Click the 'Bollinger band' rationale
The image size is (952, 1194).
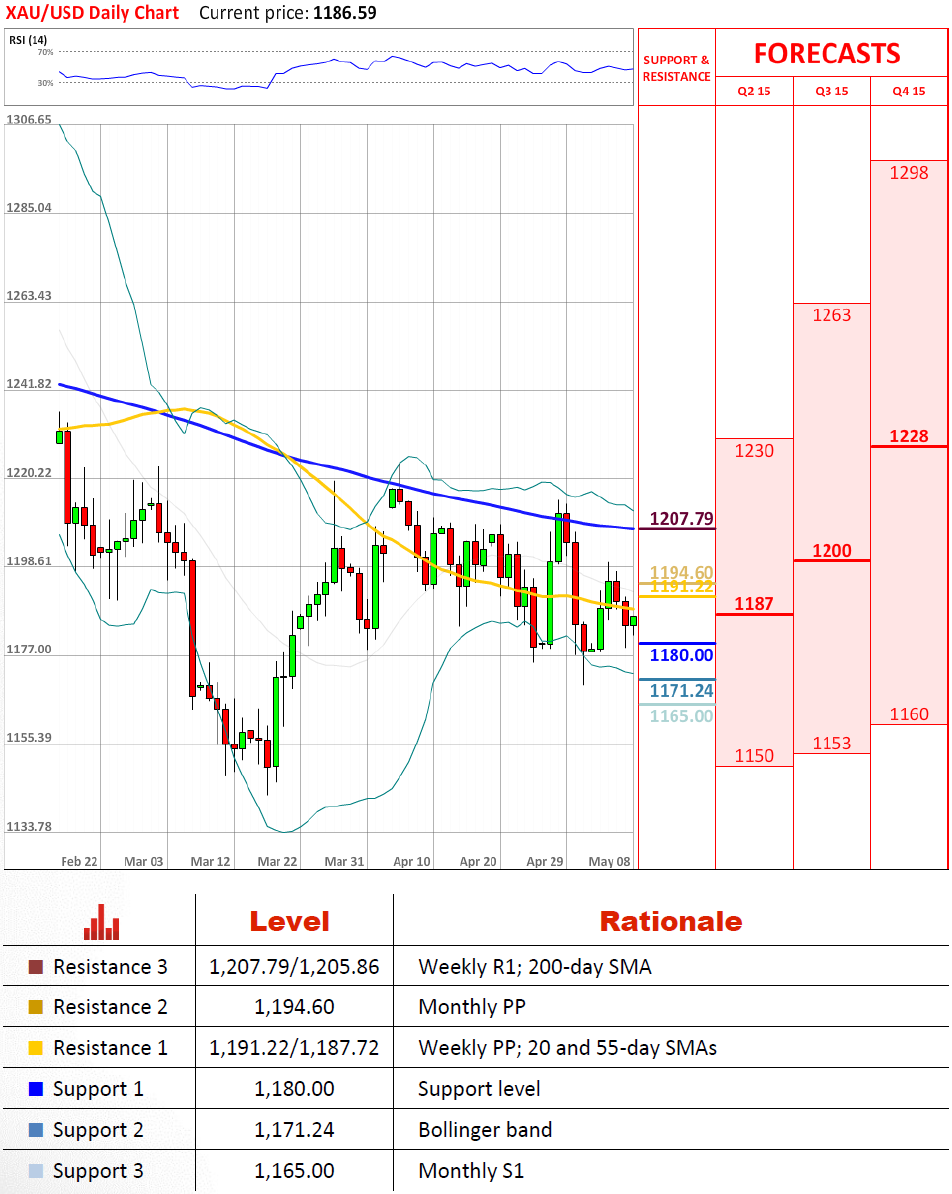click(485, 1131)
